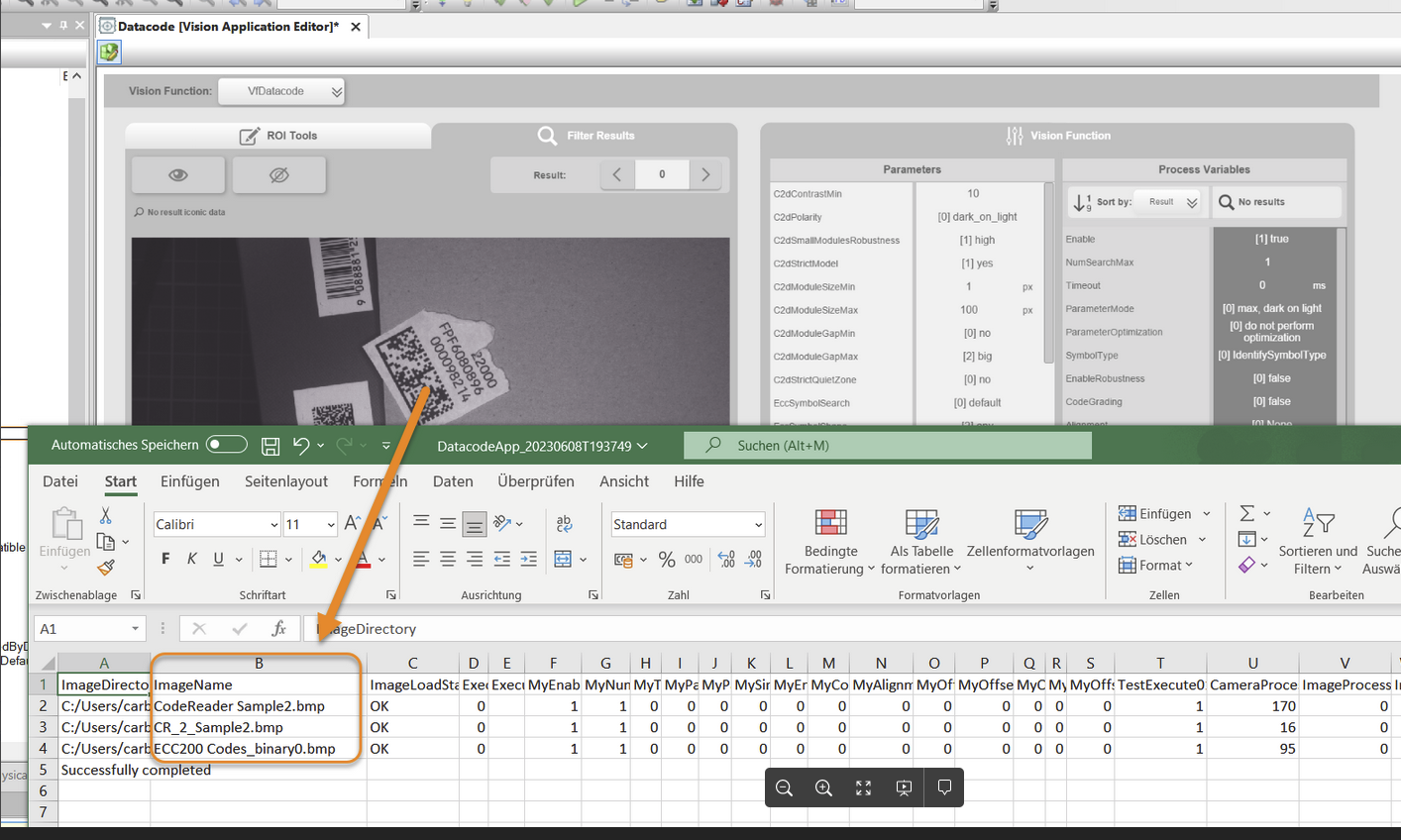The image size is (1401, 840).
Task: Switch to the Seitenlayout ribbon tab
Action: click(286, 481)
